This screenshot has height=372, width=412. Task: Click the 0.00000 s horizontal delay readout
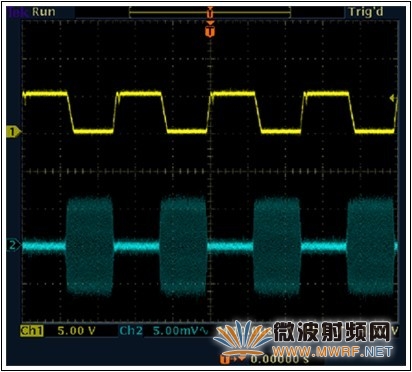click(x=279, y=359)
